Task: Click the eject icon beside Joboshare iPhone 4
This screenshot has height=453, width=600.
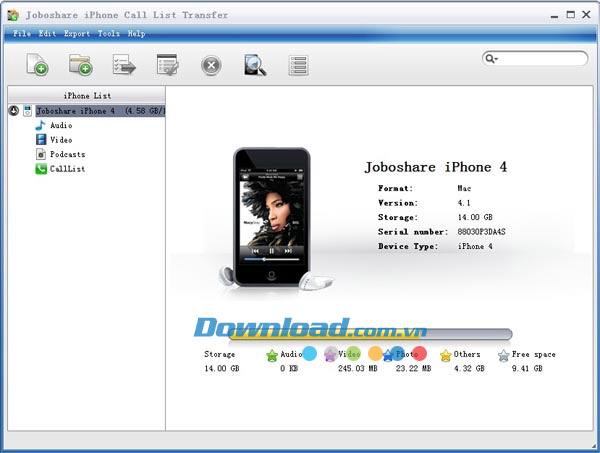Action: 14,111
